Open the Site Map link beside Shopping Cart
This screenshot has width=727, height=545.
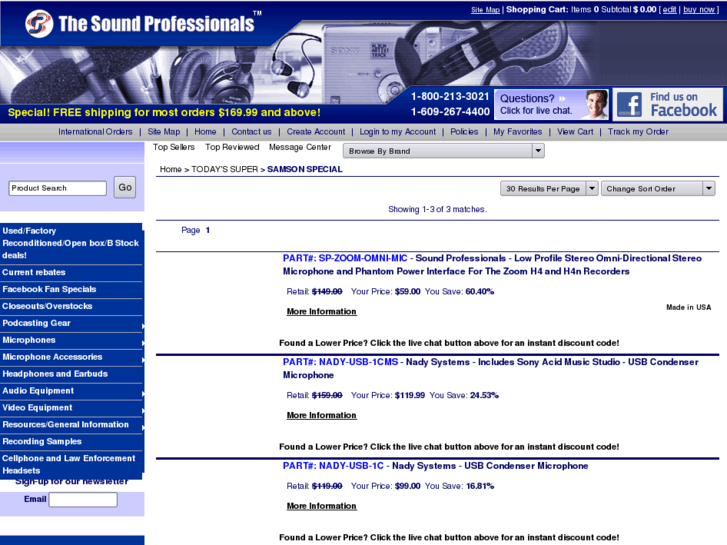click(485, 9)
